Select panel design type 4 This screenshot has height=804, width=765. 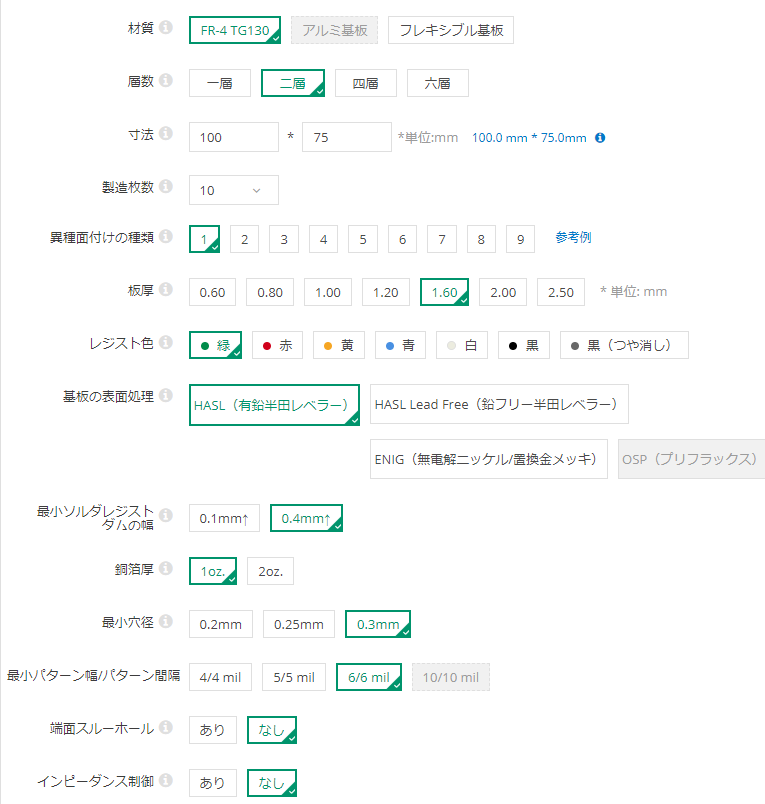(x=324, y=239)
